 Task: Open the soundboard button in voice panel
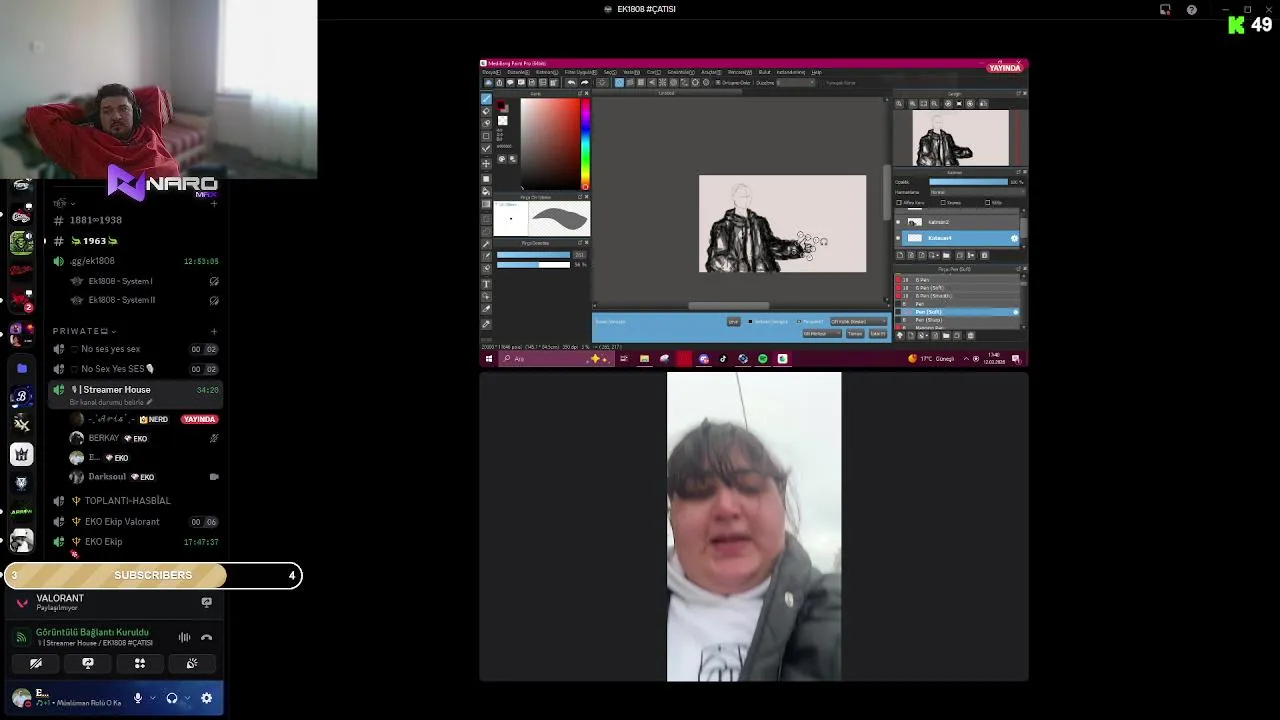pyautogui.click(x=192, y=663)
